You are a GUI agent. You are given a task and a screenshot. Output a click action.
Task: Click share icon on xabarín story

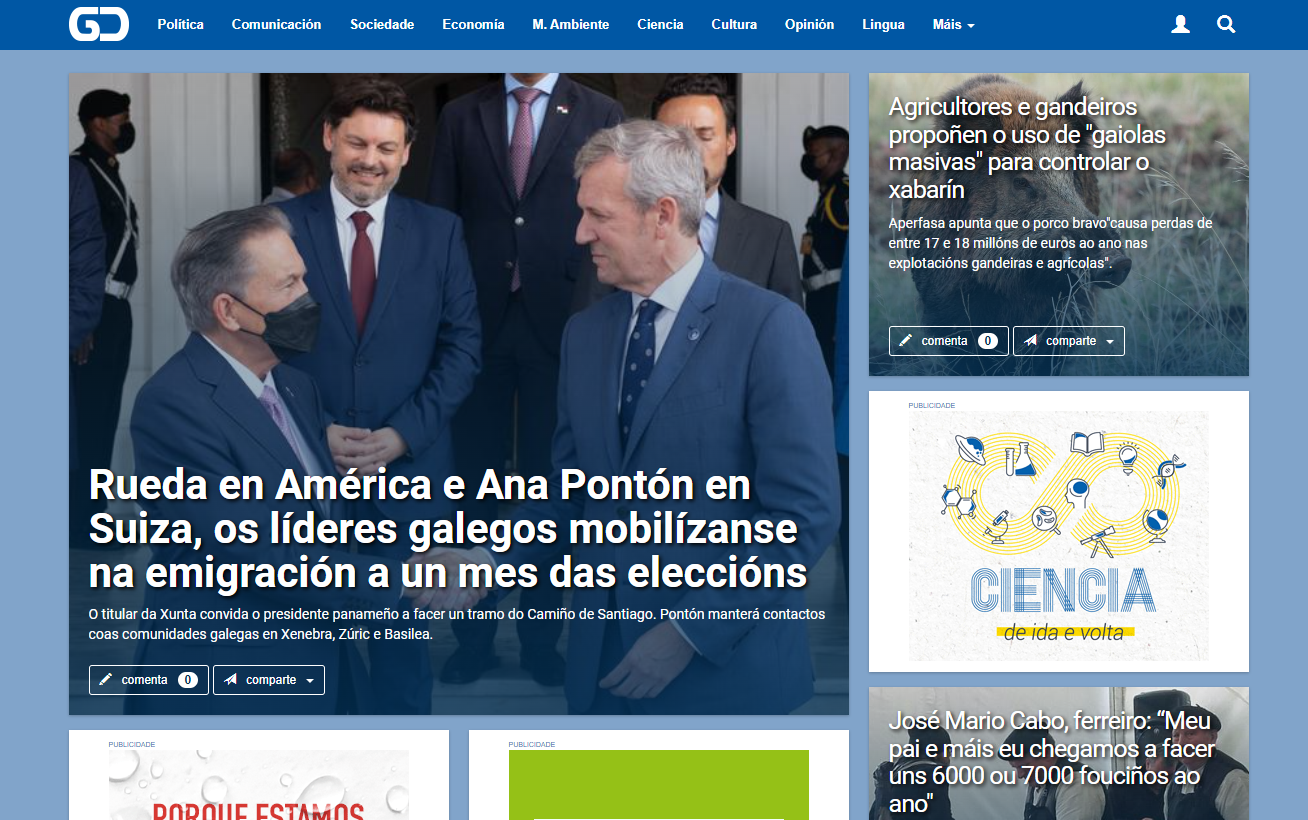[x=1030, y=341]
